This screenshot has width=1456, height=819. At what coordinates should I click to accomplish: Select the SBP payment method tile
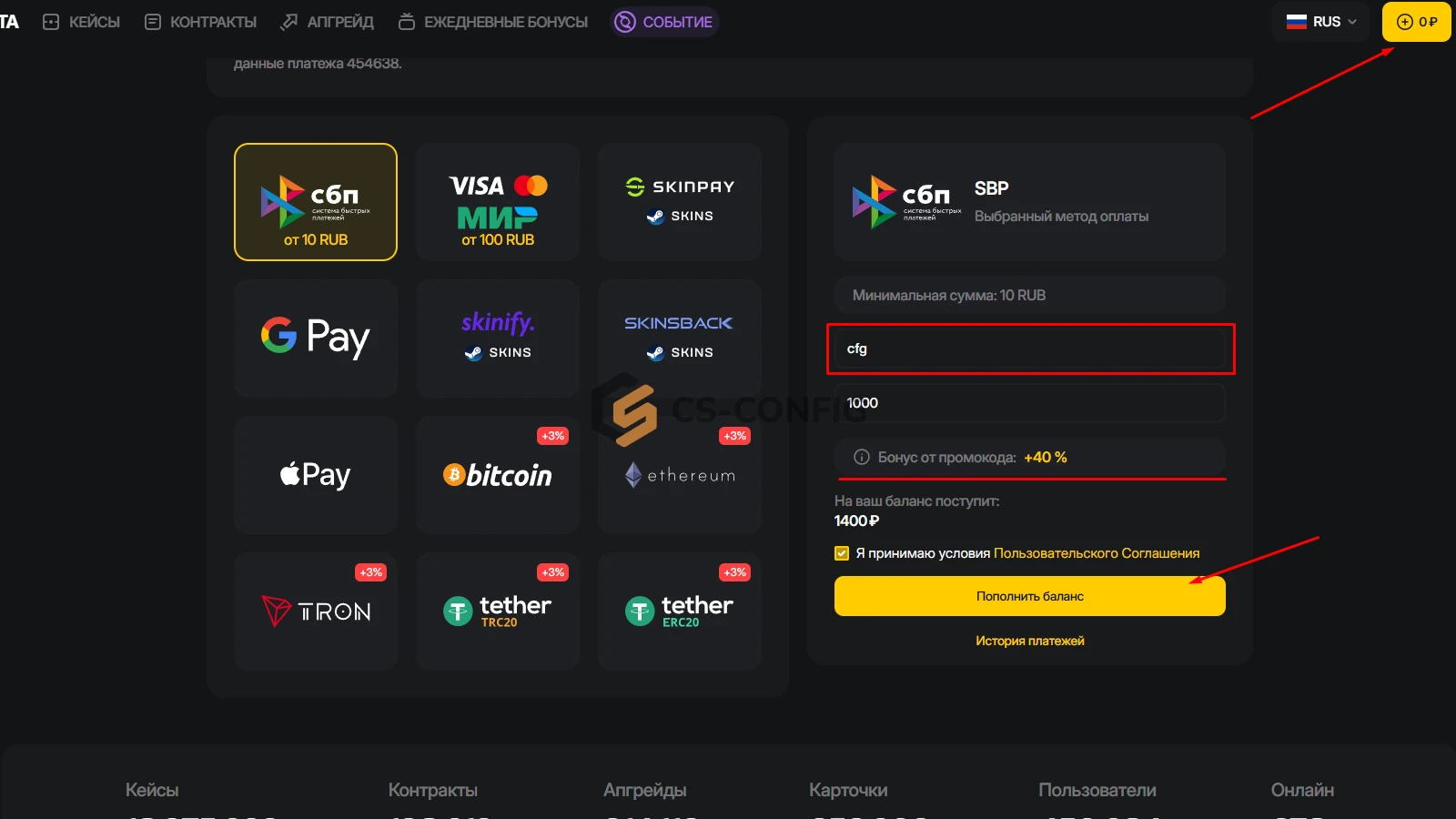(316, 202)
